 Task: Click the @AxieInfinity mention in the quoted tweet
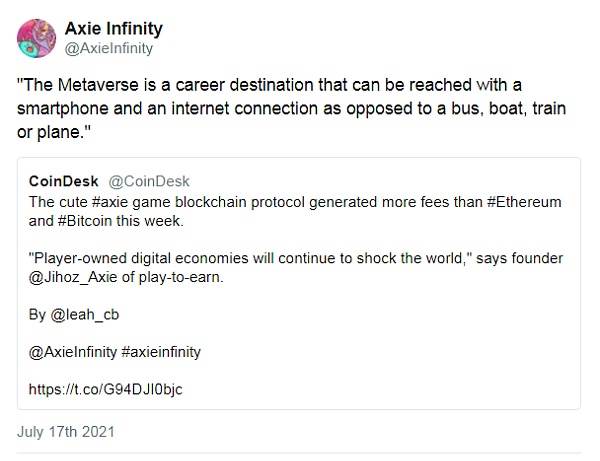(x=73, y=352)
